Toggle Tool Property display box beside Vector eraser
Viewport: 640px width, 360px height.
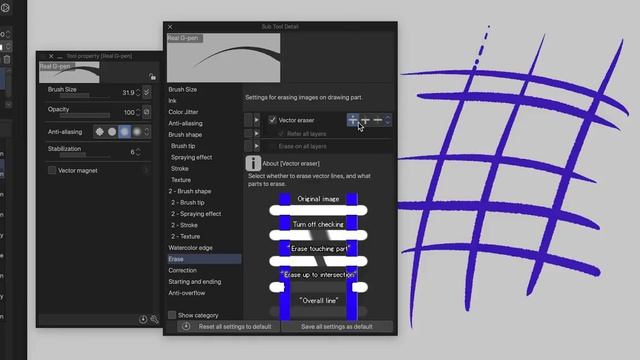[x=248, y=120]
